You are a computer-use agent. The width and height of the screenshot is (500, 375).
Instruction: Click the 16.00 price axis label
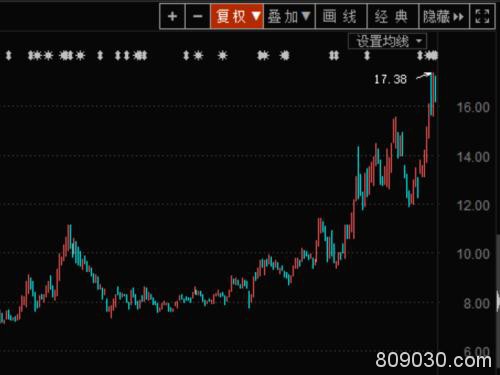(x=473, y=107)
